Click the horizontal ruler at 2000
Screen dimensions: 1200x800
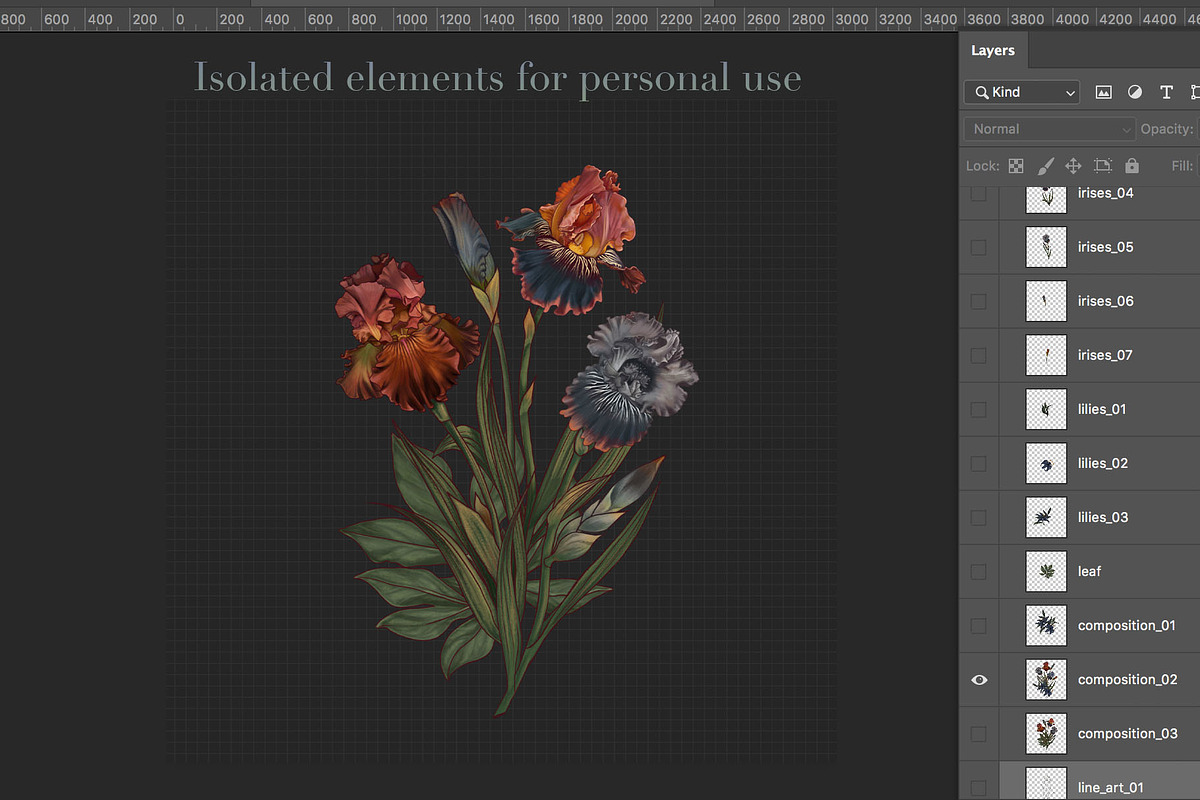coord(631,19)
